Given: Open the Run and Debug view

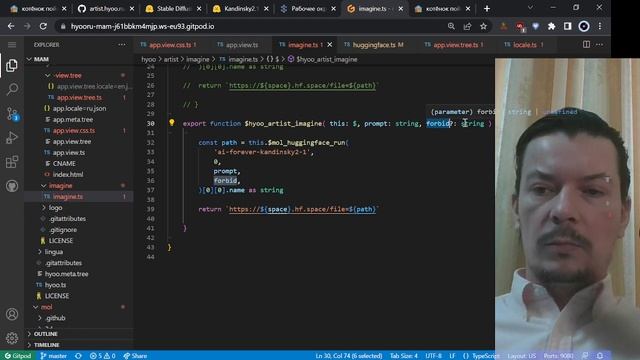Looking at the screenshot, I should [x=12, y=138].
